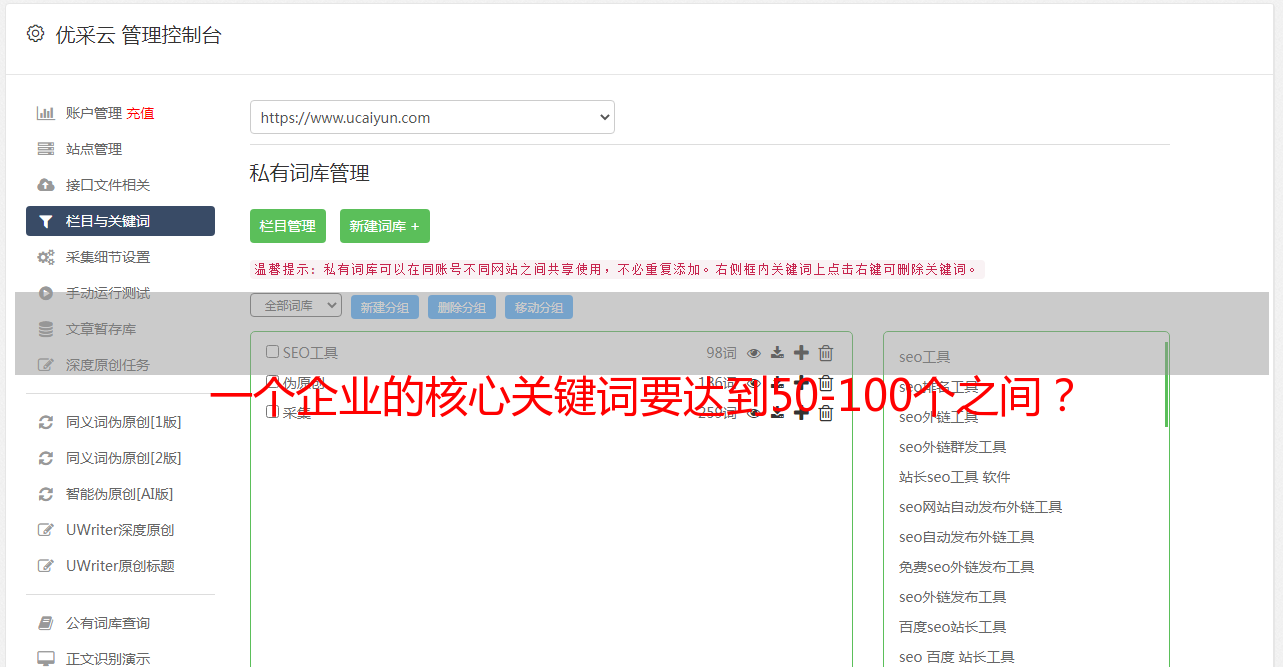1283x667 pixels.
Task: Click the gears icon for 采集细节设置
Action: click(45, 257)
